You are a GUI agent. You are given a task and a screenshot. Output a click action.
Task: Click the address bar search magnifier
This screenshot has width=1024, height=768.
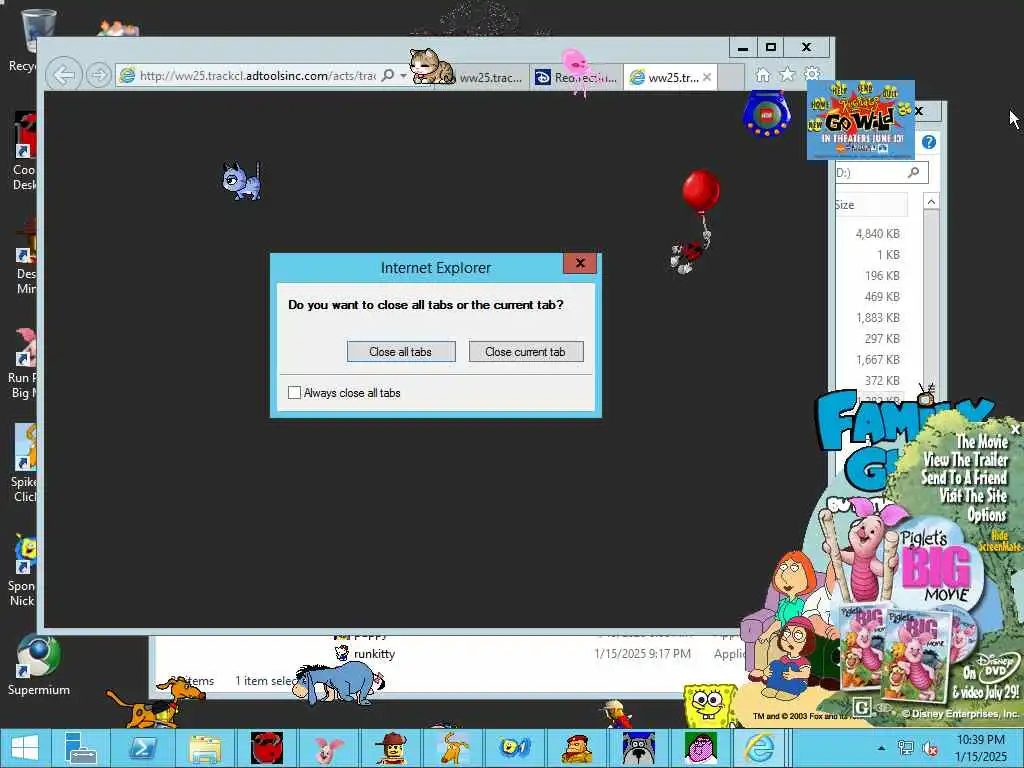click(x=387, y=76)
